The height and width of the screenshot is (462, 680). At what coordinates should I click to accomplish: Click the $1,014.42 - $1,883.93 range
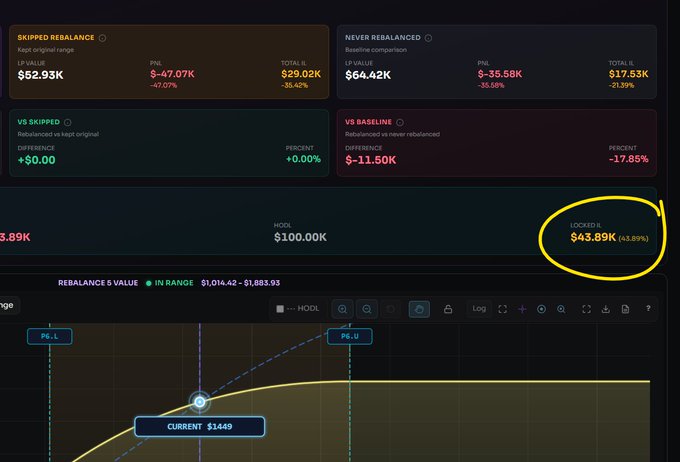[240, 283]
